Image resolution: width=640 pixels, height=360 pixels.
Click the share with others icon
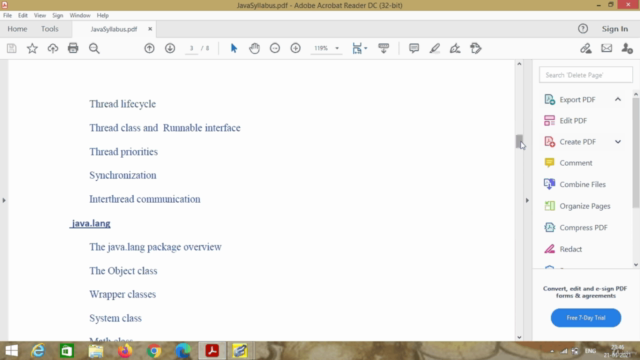[627, 48]
